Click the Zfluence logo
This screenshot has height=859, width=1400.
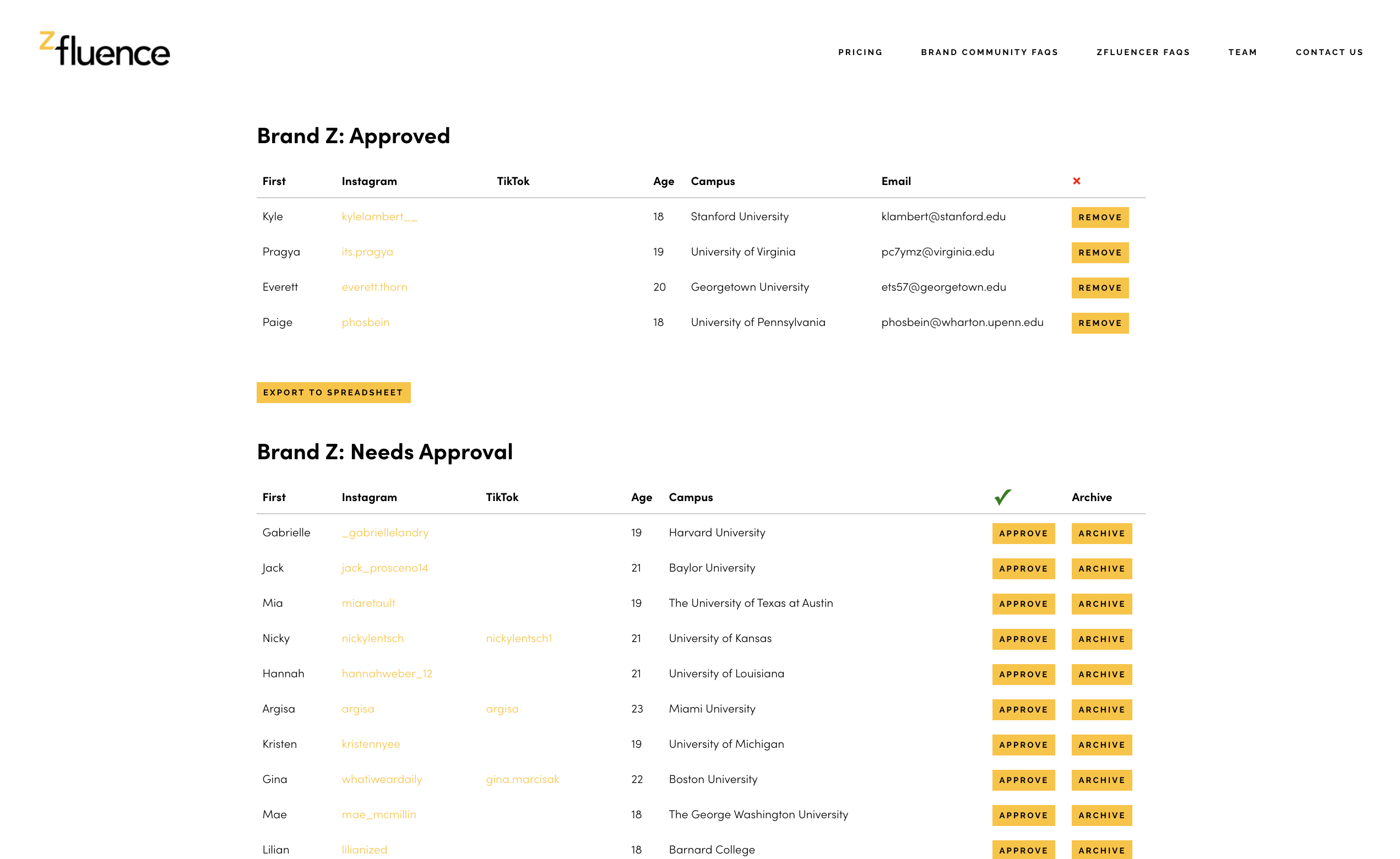pos(105,49)
